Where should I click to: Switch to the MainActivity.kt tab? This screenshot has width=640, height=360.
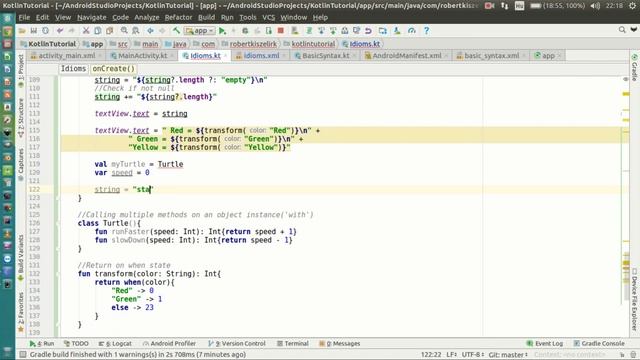[142, 56]
